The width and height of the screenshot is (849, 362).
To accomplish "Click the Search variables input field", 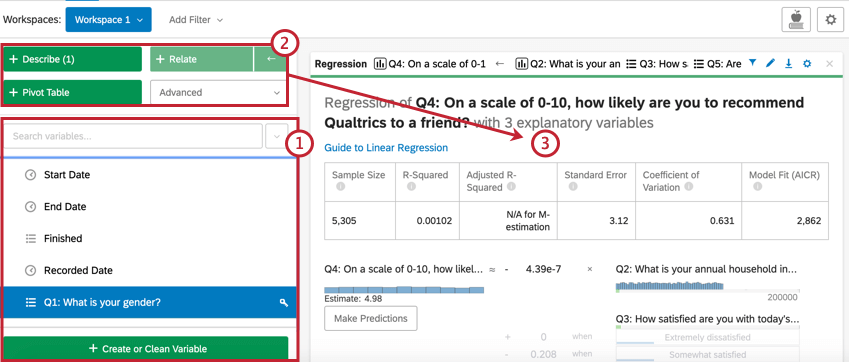I will (133, 136).
